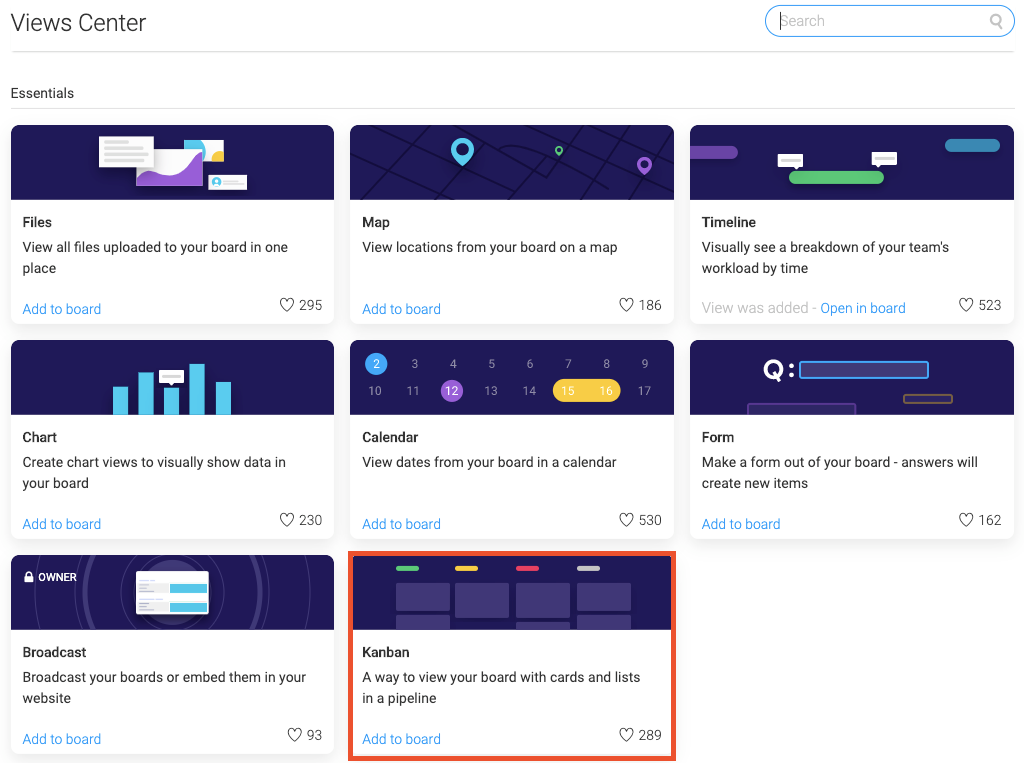Click 'Create chart views' description
The image size is (1024, 763).
pyautogui.click(x=154, y=472)
